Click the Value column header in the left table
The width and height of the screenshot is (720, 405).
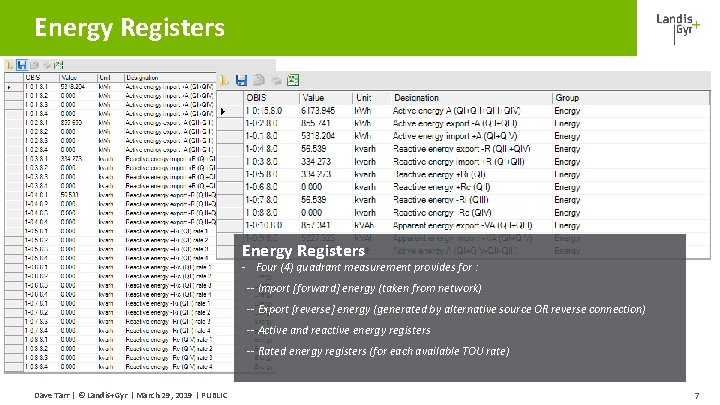coord(78,78)
